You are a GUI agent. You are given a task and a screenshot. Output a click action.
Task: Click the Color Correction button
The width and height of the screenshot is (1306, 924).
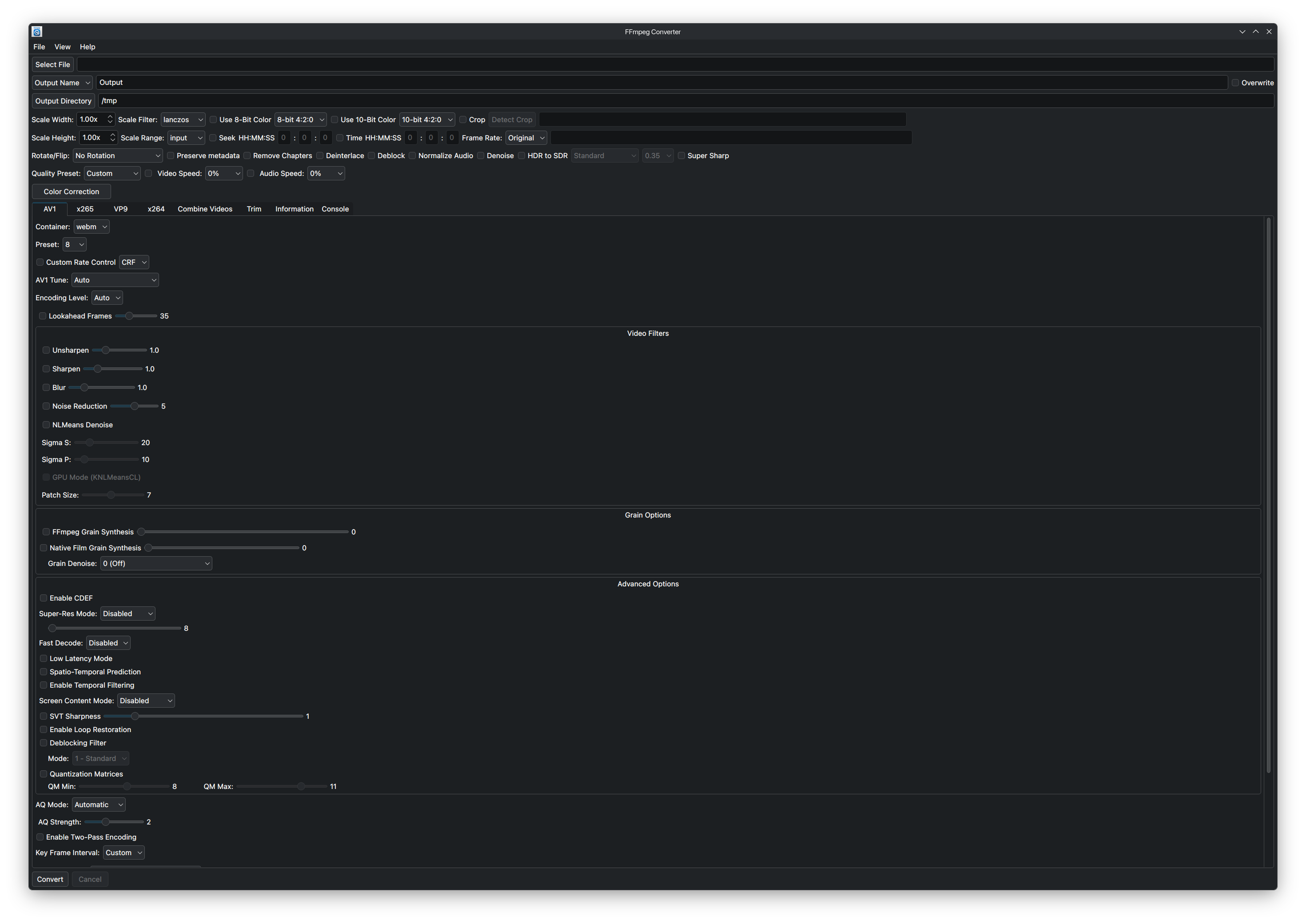(71, 192)
